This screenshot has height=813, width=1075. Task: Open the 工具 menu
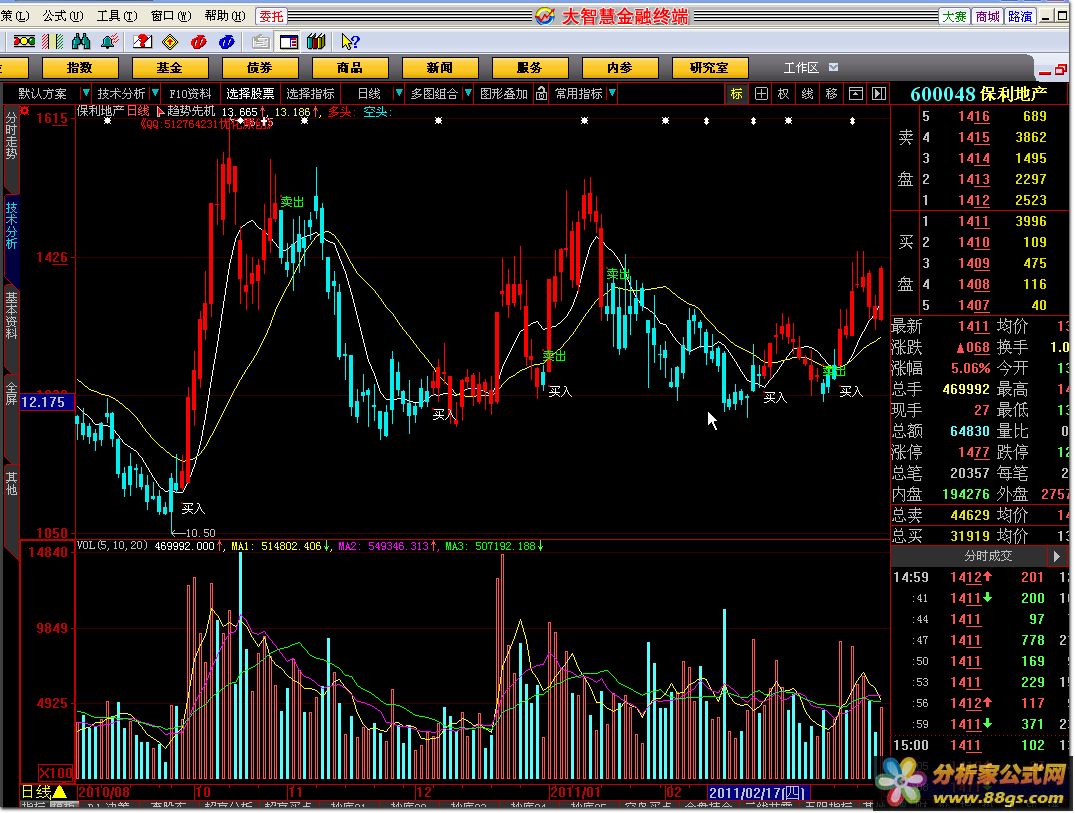[117, 16]
